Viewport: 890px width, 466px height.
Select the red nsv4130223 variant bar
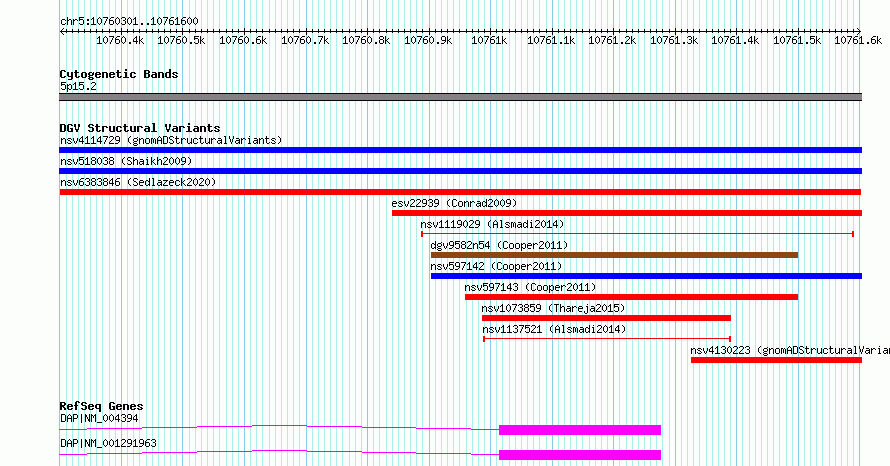click(776, 360)
